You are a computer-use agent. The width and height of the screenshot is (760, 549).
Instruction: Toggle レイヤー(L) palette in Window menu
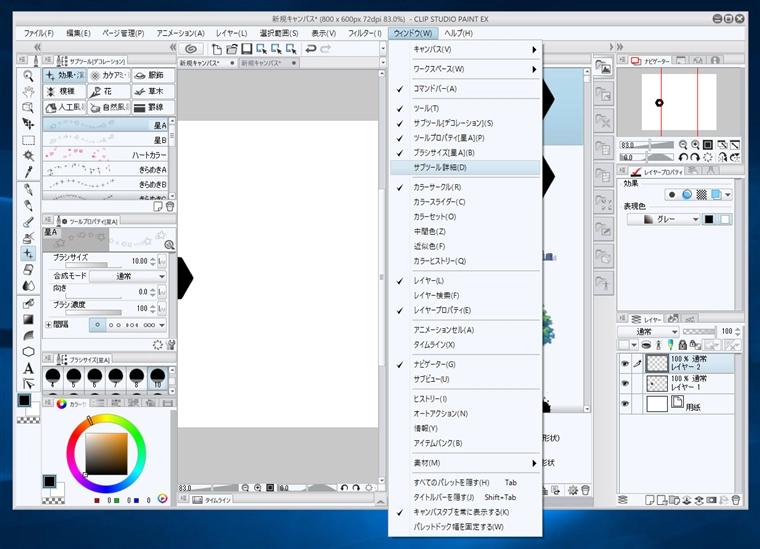point(465,281)
